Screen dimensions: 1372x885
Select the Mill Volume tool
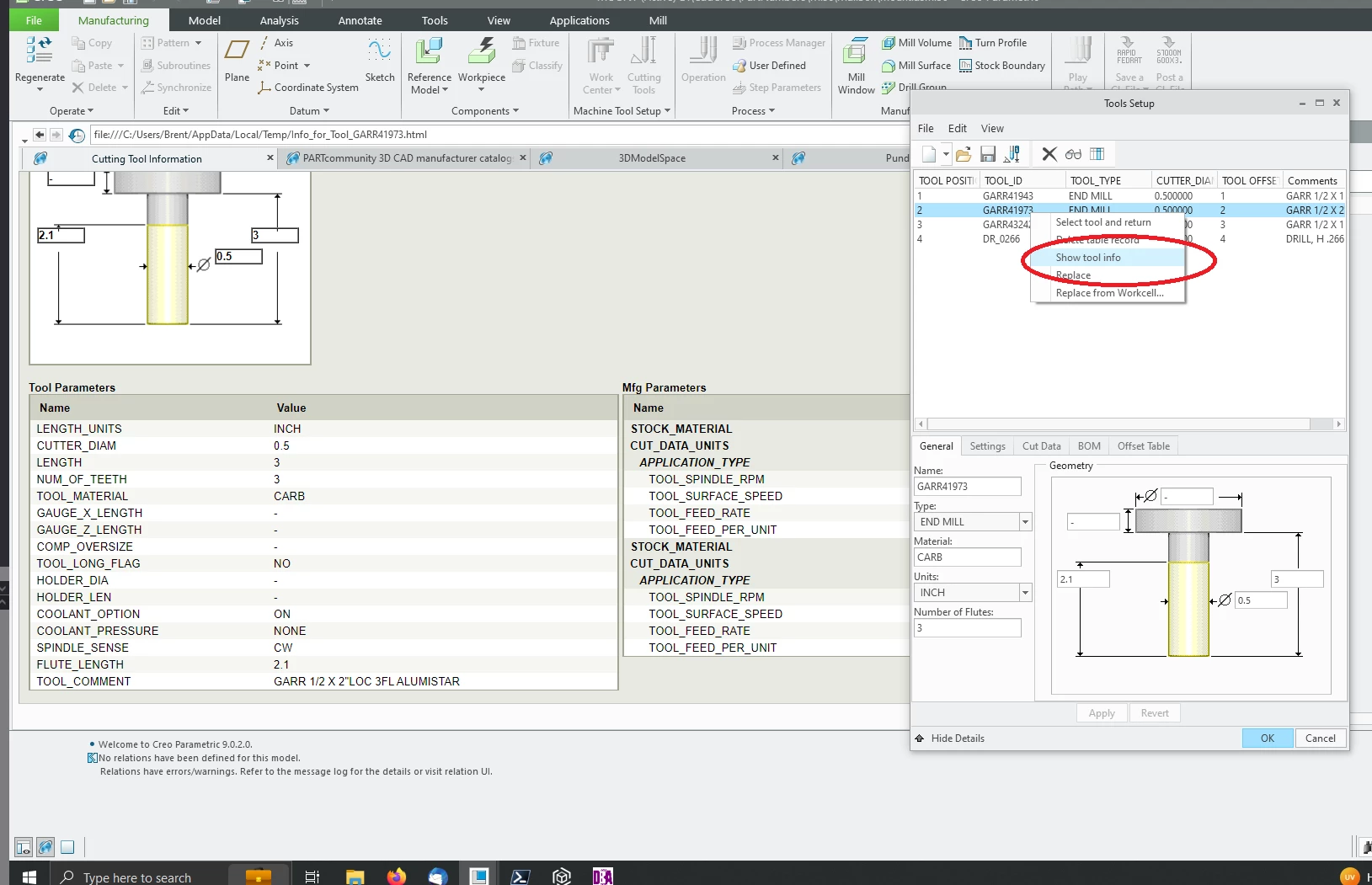tap(916, 43)
